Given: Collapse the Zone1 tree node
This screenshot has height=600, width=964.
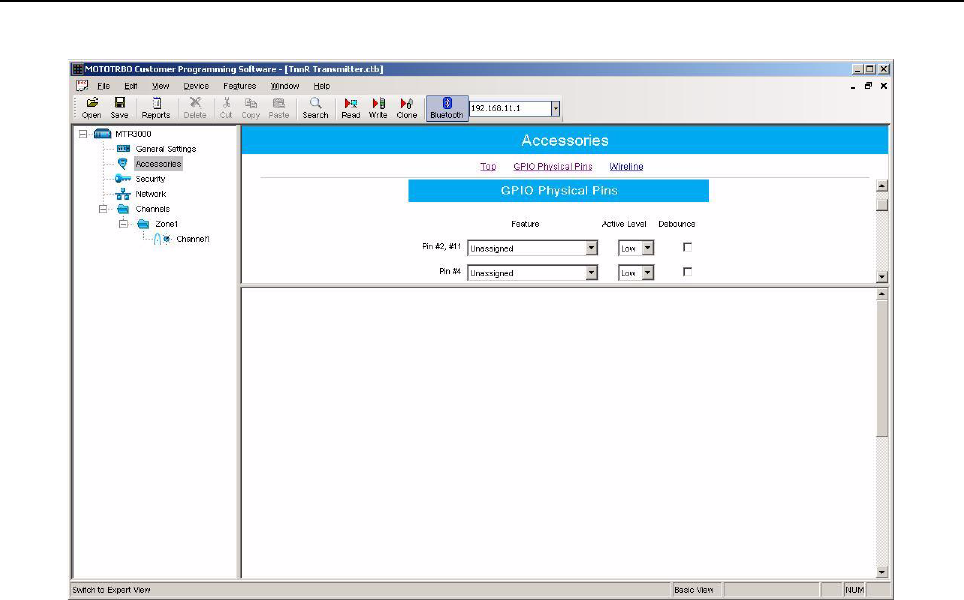Looking at the screenshot, I should (123, 224).
